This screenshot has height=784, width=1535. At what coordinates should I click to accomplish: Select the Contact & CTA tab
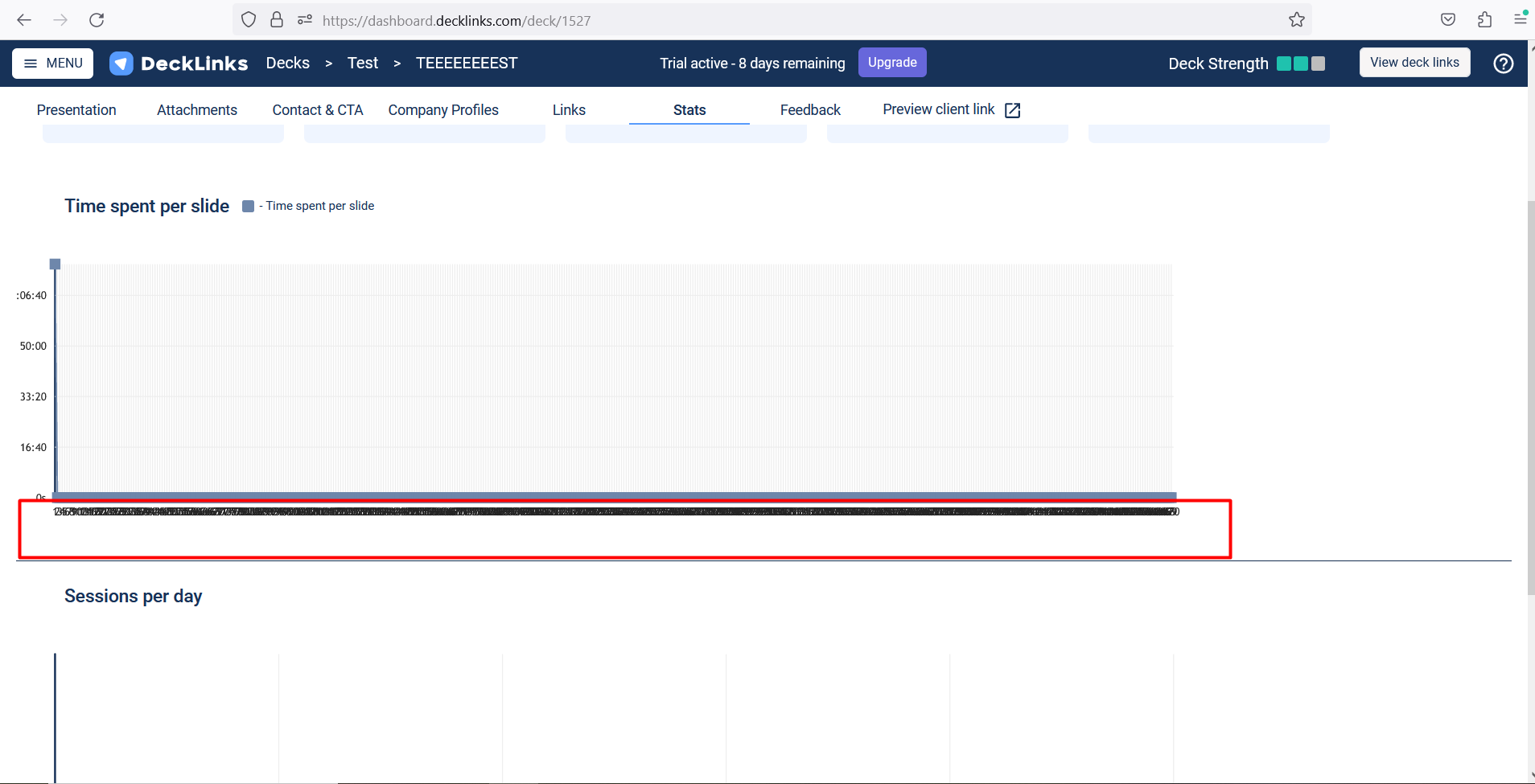318,110
